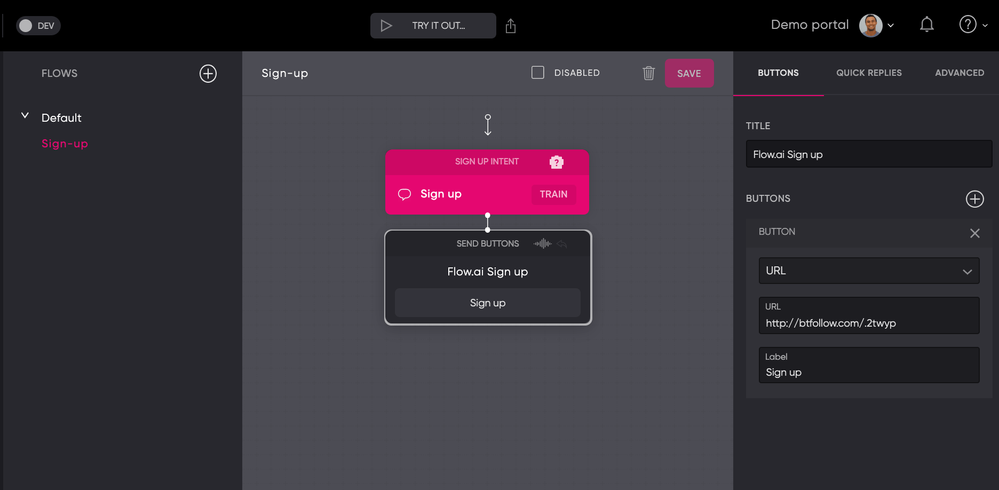Click Flow.ai Sign up text in card
999x490 pixels.
487,272
